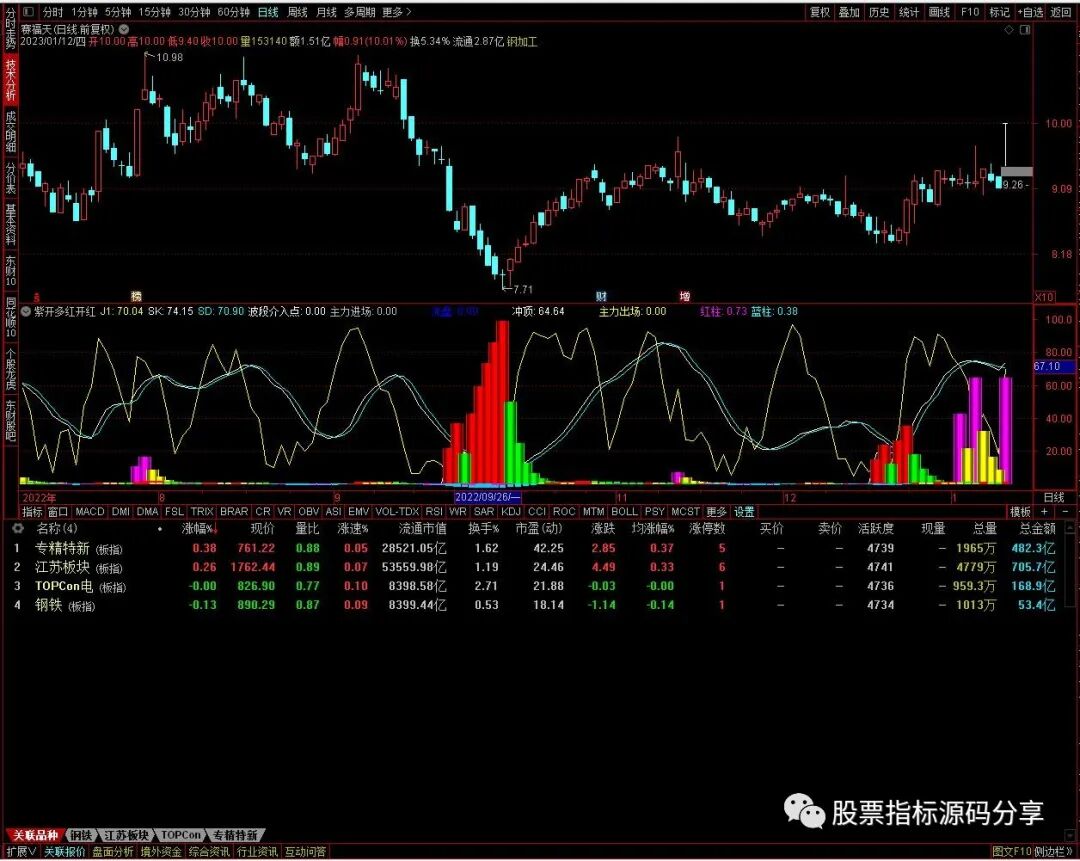Click the 叠加 overlay button
Screen dimensions: 1080x861
pyautogui.click(x=849, y=12)
